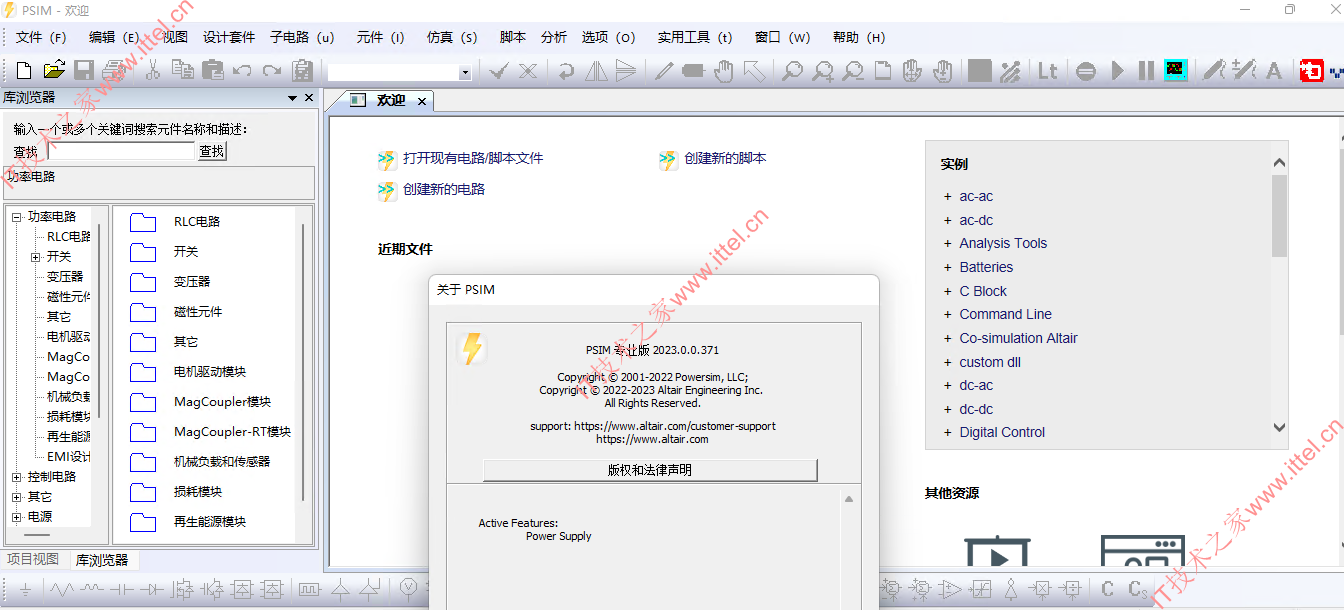Run the simulation with play icon
The image size is (1344, 610).
coord(1118,71)
